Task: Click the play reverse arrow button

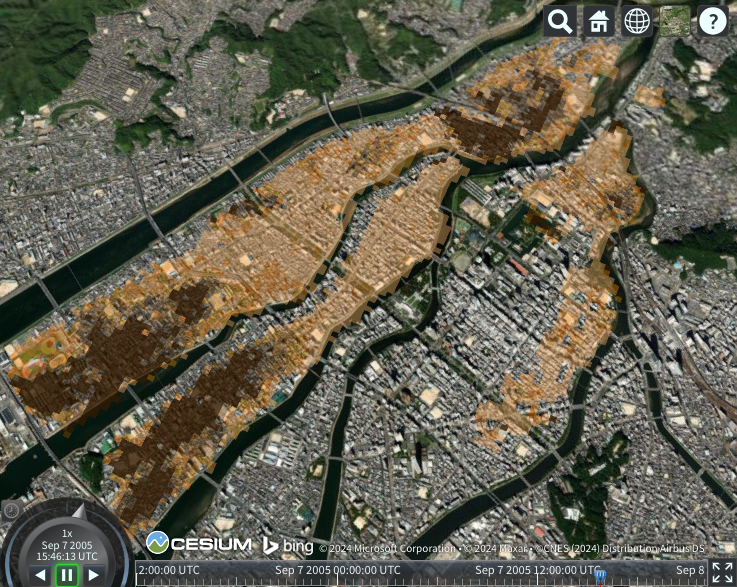Action: [x=41, y=575]
